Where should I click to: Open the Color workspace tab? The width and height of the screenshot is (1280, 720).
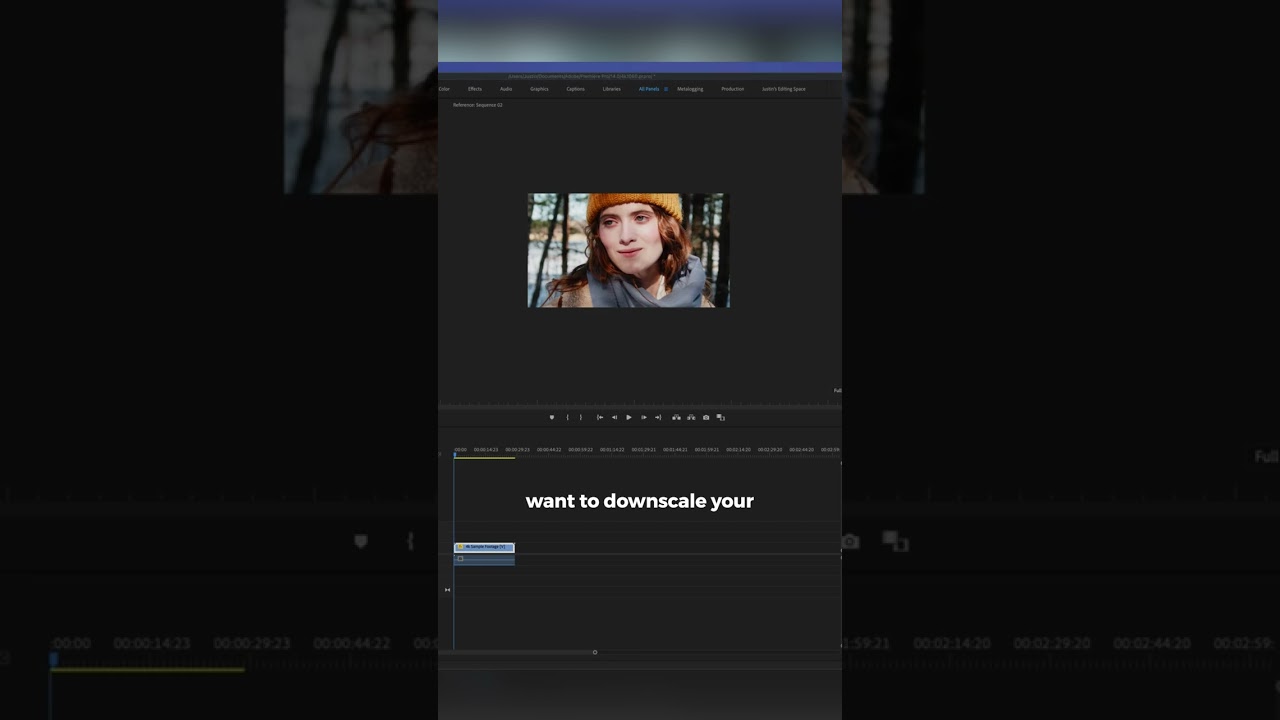coord(444,89)
